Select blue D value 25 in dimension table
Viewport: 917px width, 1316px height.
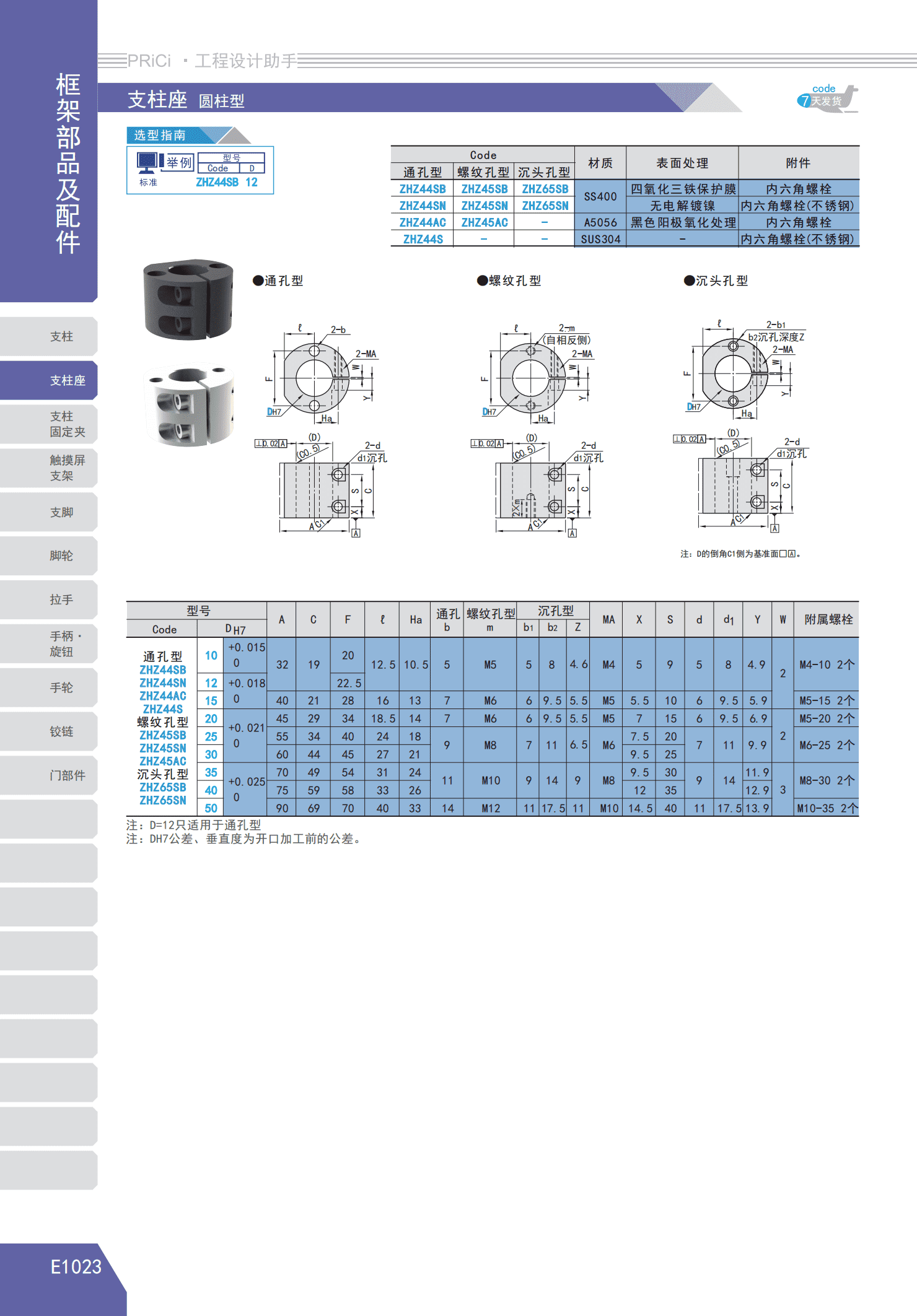(x=211, y=736)
